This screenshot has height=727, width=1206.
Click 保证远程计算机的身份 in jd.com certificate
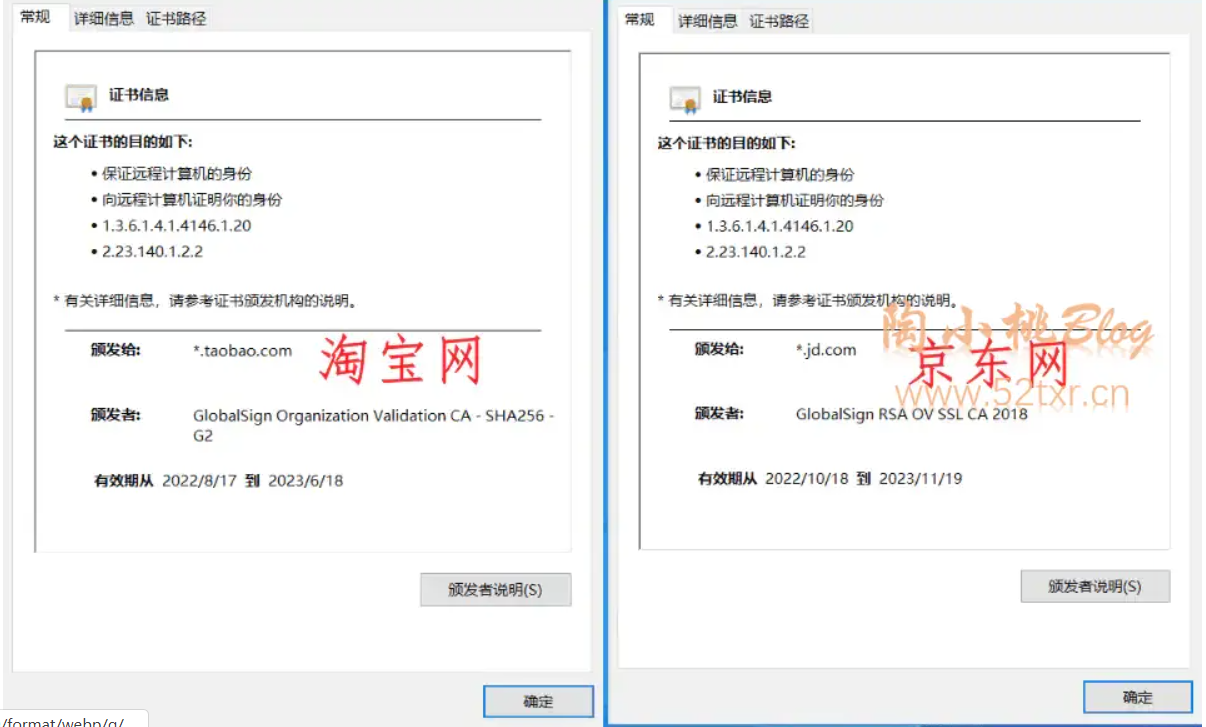click(x=781, y=175)
